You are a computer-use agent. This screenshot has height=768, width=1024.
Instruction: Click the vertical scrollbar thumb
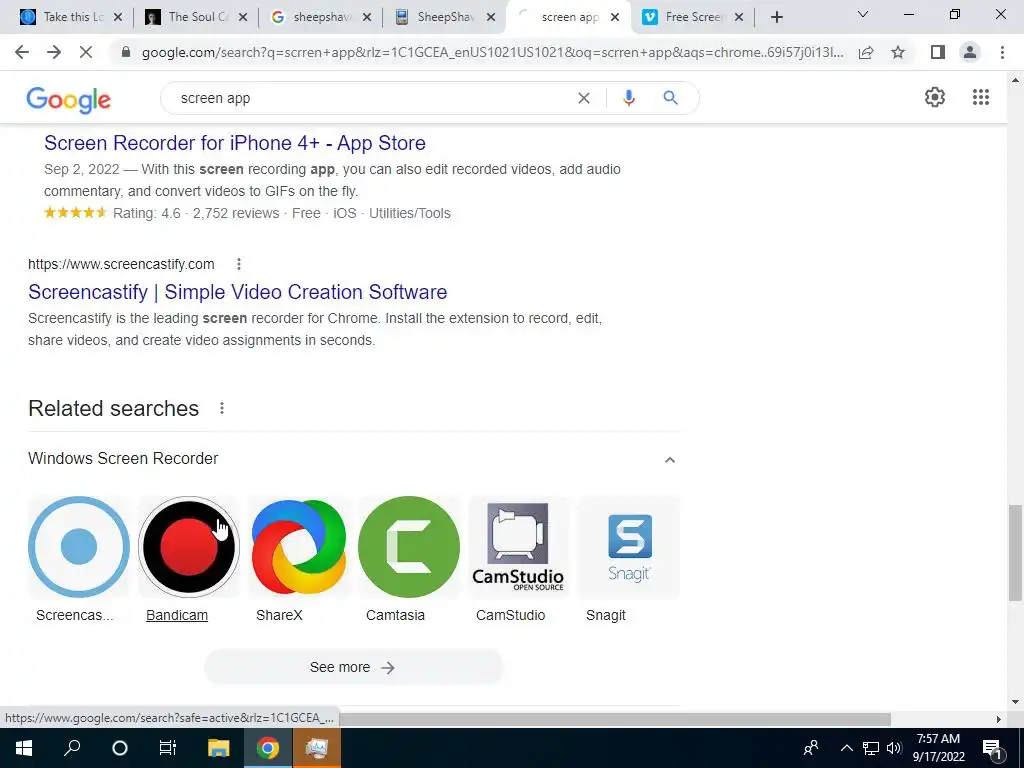(1015, 552)
